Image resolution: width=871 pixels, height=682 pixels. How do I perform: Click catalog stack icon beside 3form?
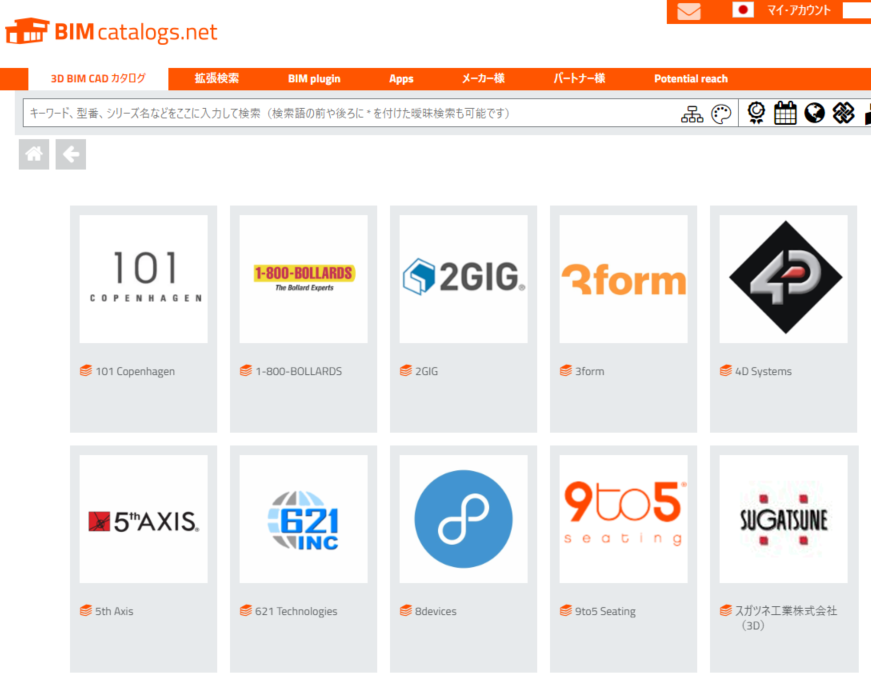565,370
